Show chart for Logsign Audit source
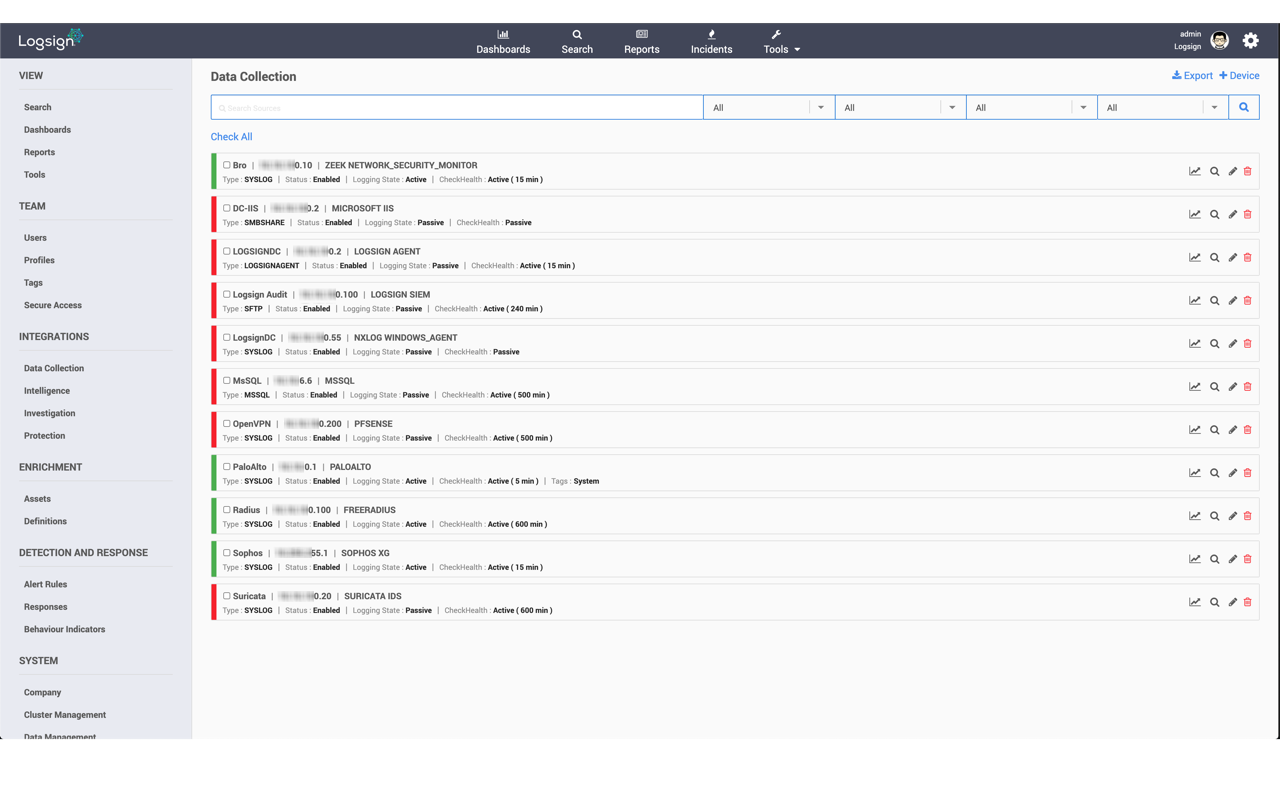This screenshot has width=1280, height=800. (x=1195, y=300)
